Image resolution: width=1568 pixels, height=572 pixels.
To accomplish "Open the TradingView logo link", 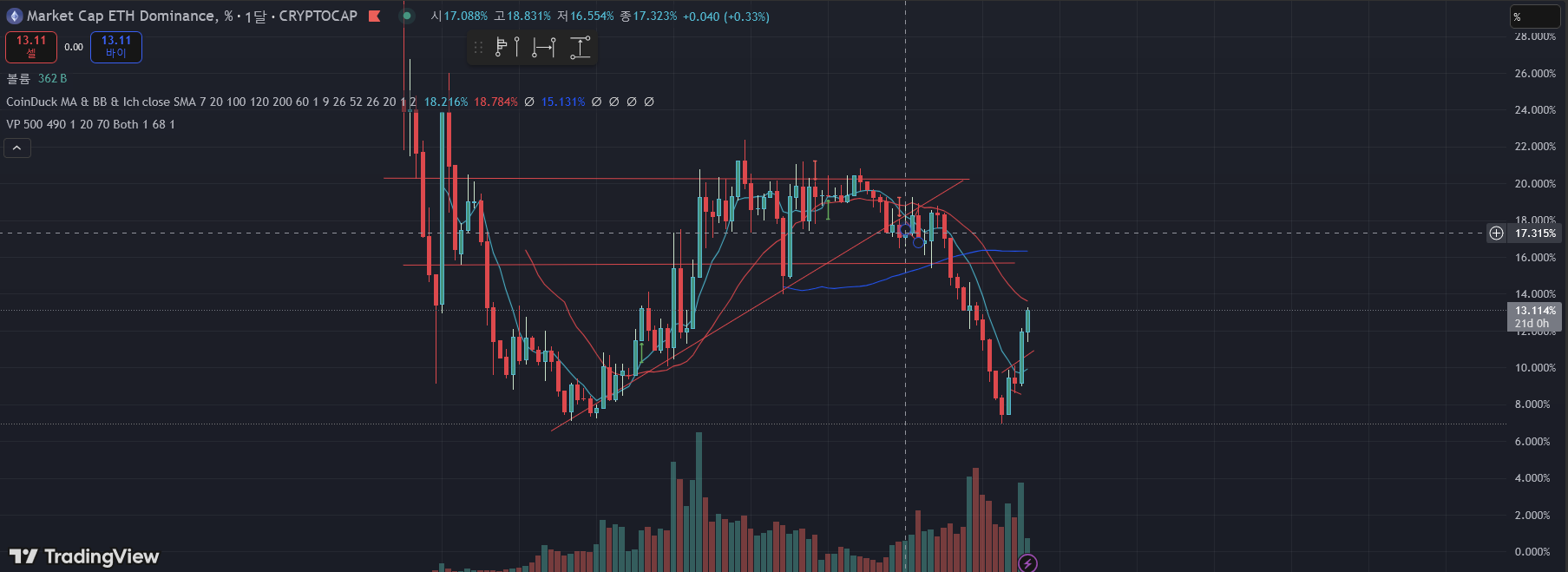I will click(84, 556).
